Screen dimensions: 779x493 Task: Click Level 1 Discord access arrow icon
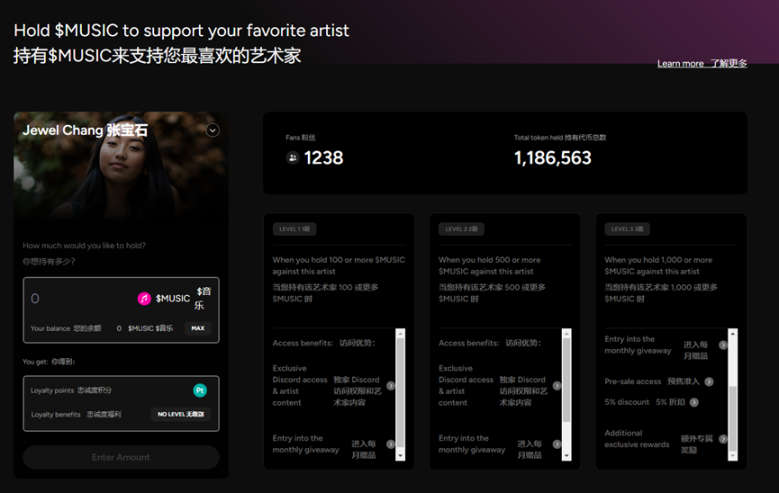(390, 385)
